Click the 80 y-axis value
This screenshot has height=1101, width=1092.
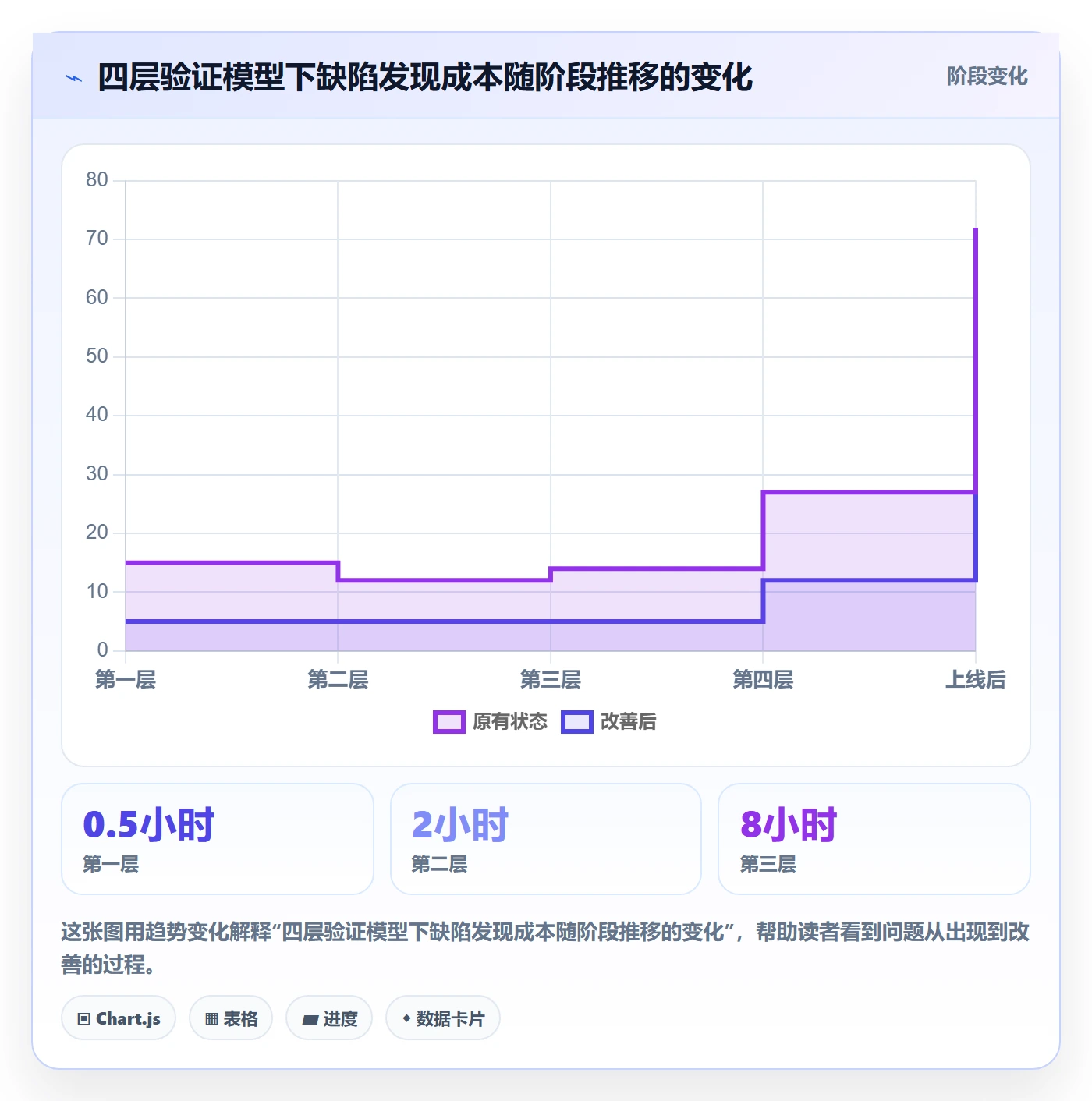point(97,179)
